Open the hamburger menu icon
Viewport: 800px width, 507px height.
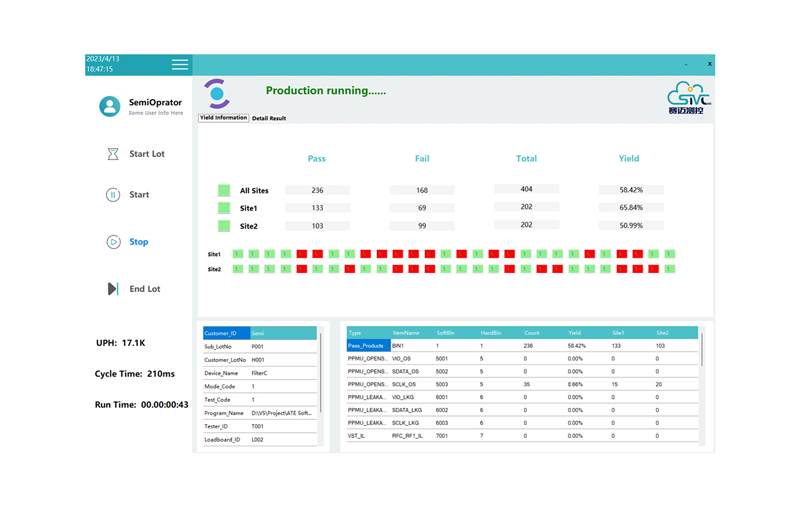coord(180,64)
